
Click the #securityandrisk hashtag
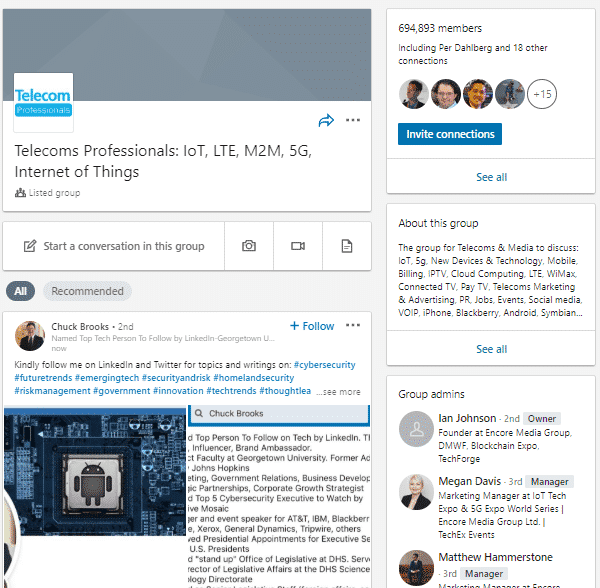click(176, 378)
